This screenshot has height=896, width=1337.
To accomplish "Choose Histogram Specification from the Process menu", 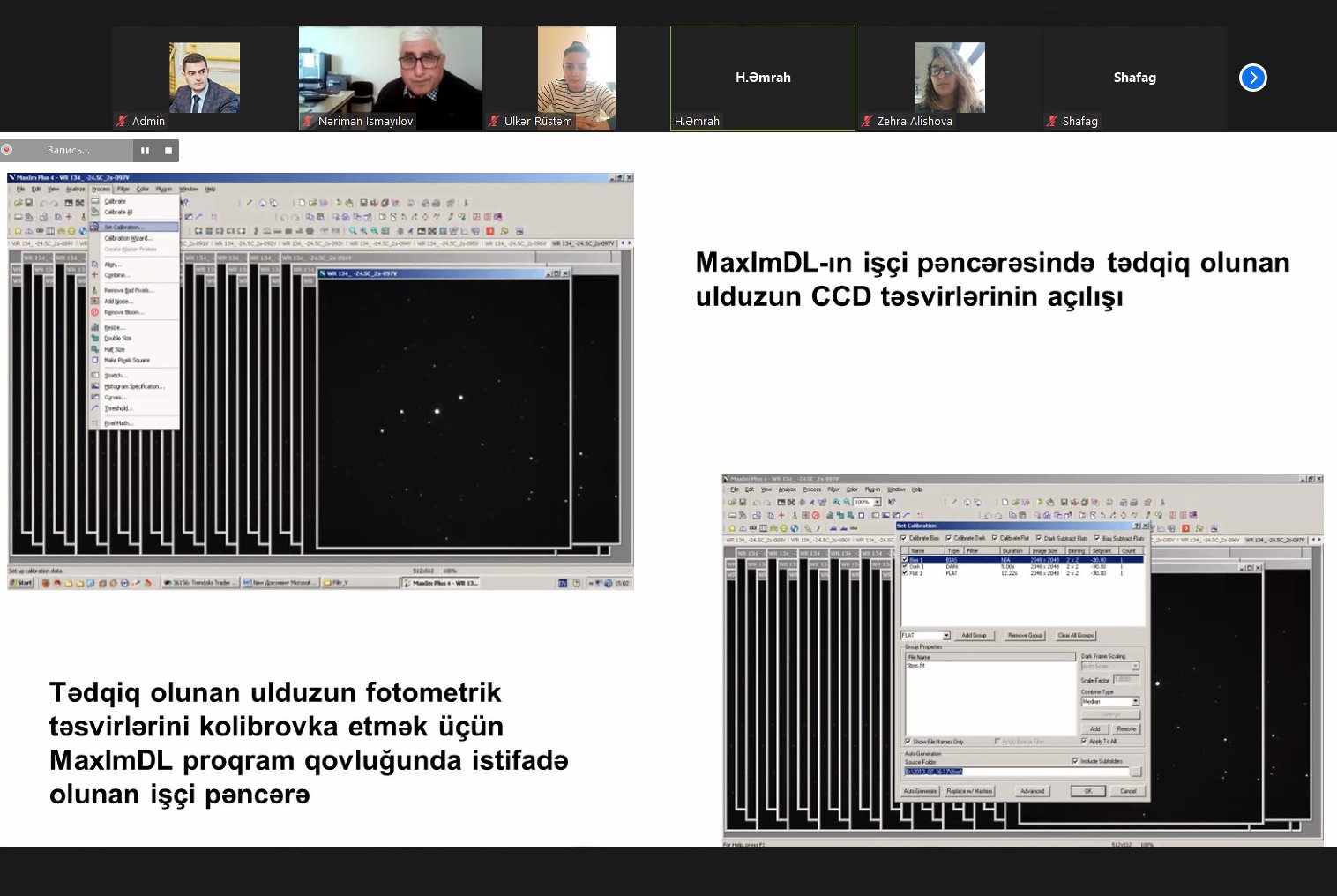I will [134, 386].
